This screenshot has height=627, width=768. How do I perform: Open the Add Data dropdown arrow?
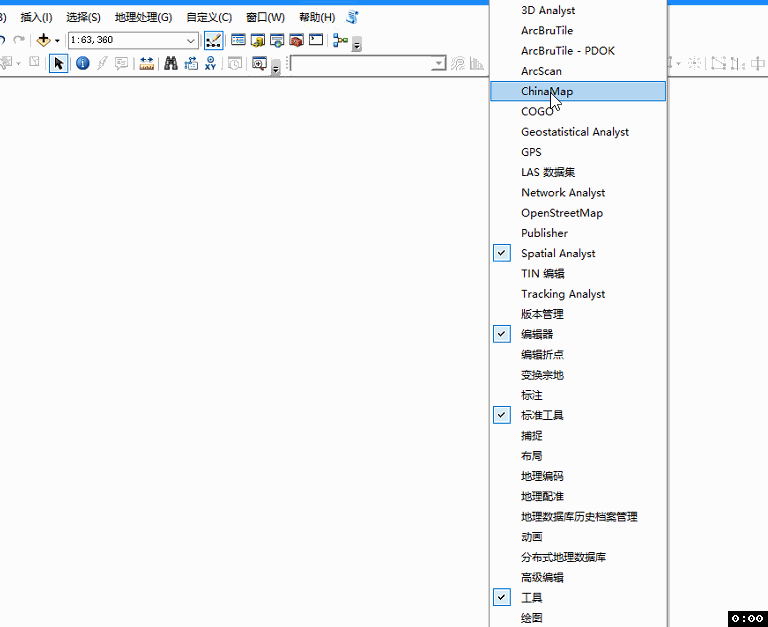[57, 41]
